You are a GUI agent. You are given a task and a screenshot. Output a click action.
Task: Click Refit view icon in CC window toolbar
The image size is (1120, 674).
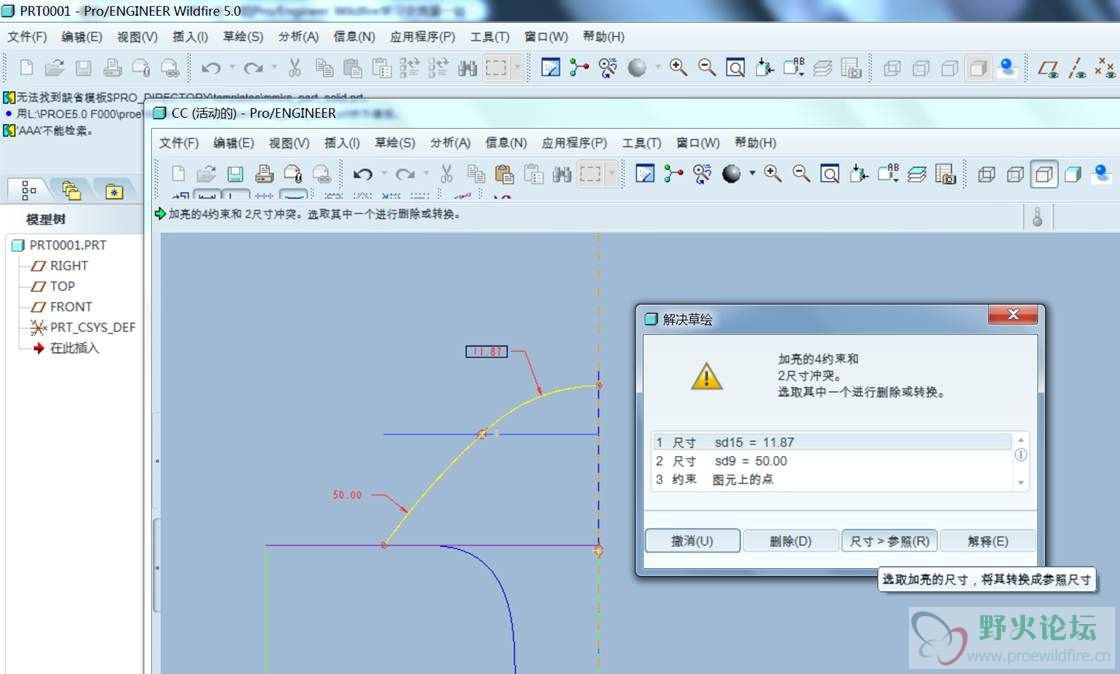pos(830,173)
